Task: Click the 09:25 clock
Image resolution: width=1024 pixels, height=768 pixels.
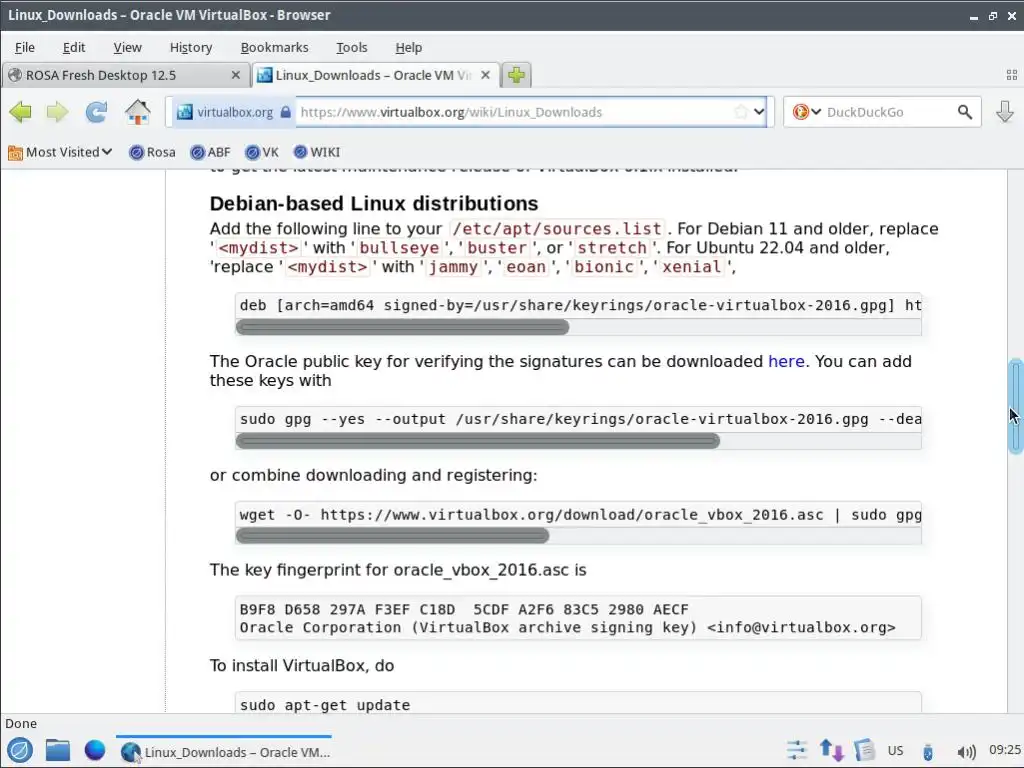Action: (1004, 750)
